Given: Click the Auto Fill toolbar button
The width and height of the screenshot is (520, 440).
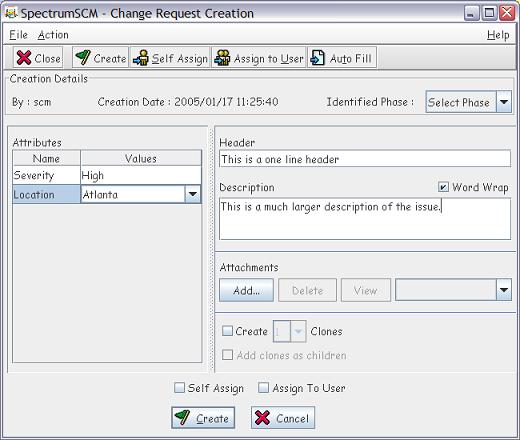Looking at the screenshot, I should (342, 58).
